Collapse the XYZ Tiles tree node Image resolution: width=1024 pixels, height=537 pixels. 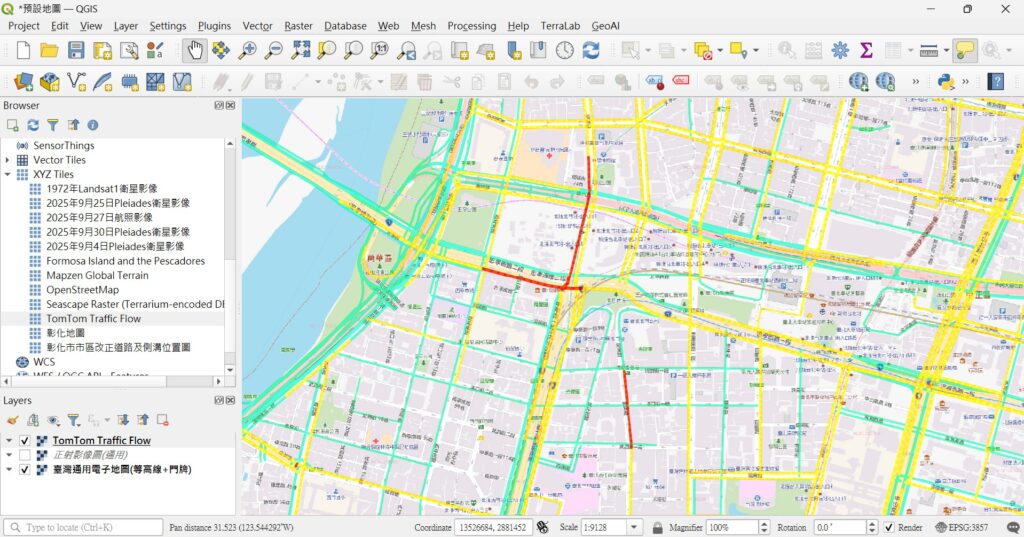click(x=7, y=174)
